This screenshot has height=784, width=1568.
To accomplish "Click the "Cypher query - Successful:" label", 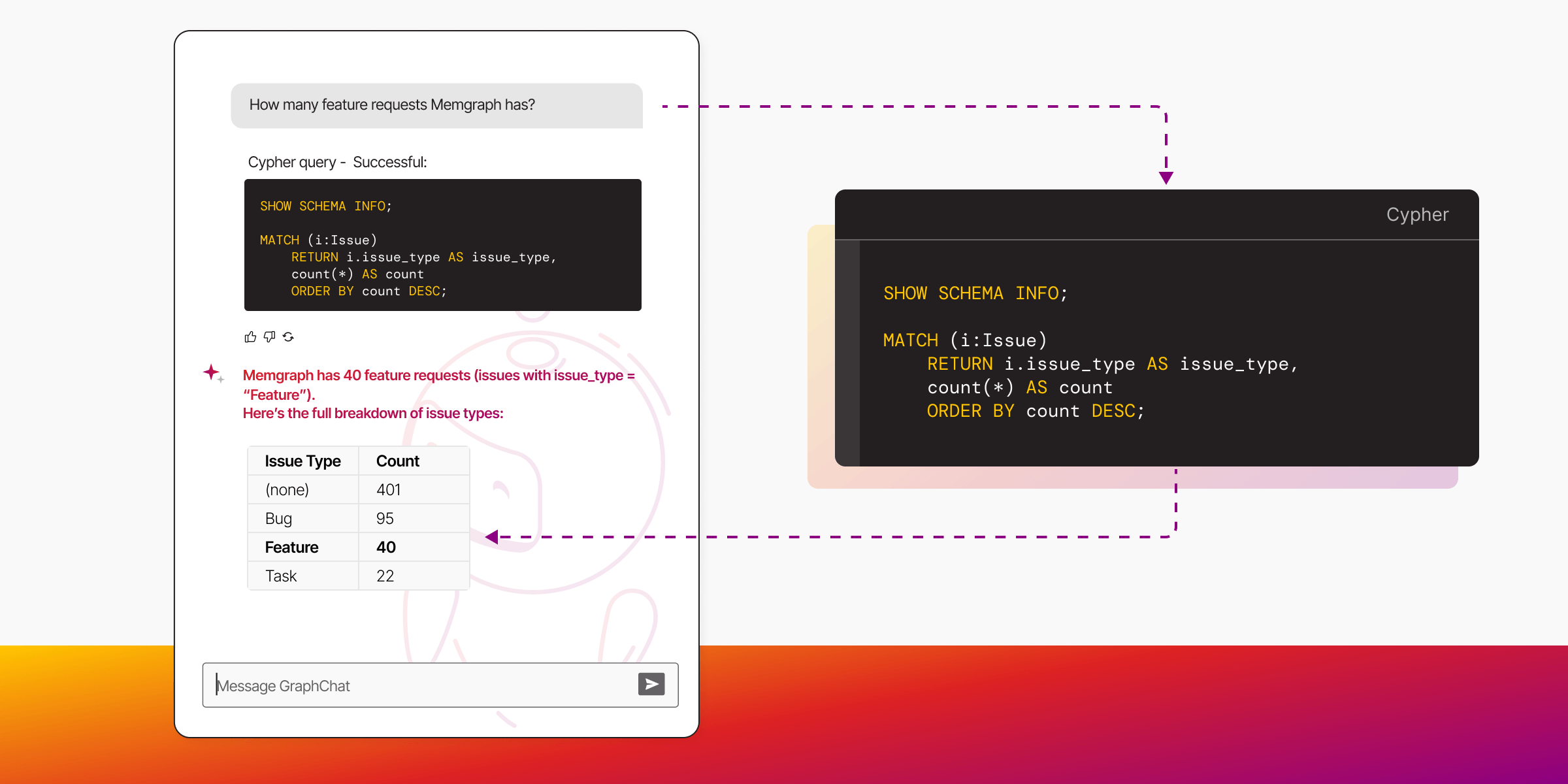I will [x=337, y=162].
